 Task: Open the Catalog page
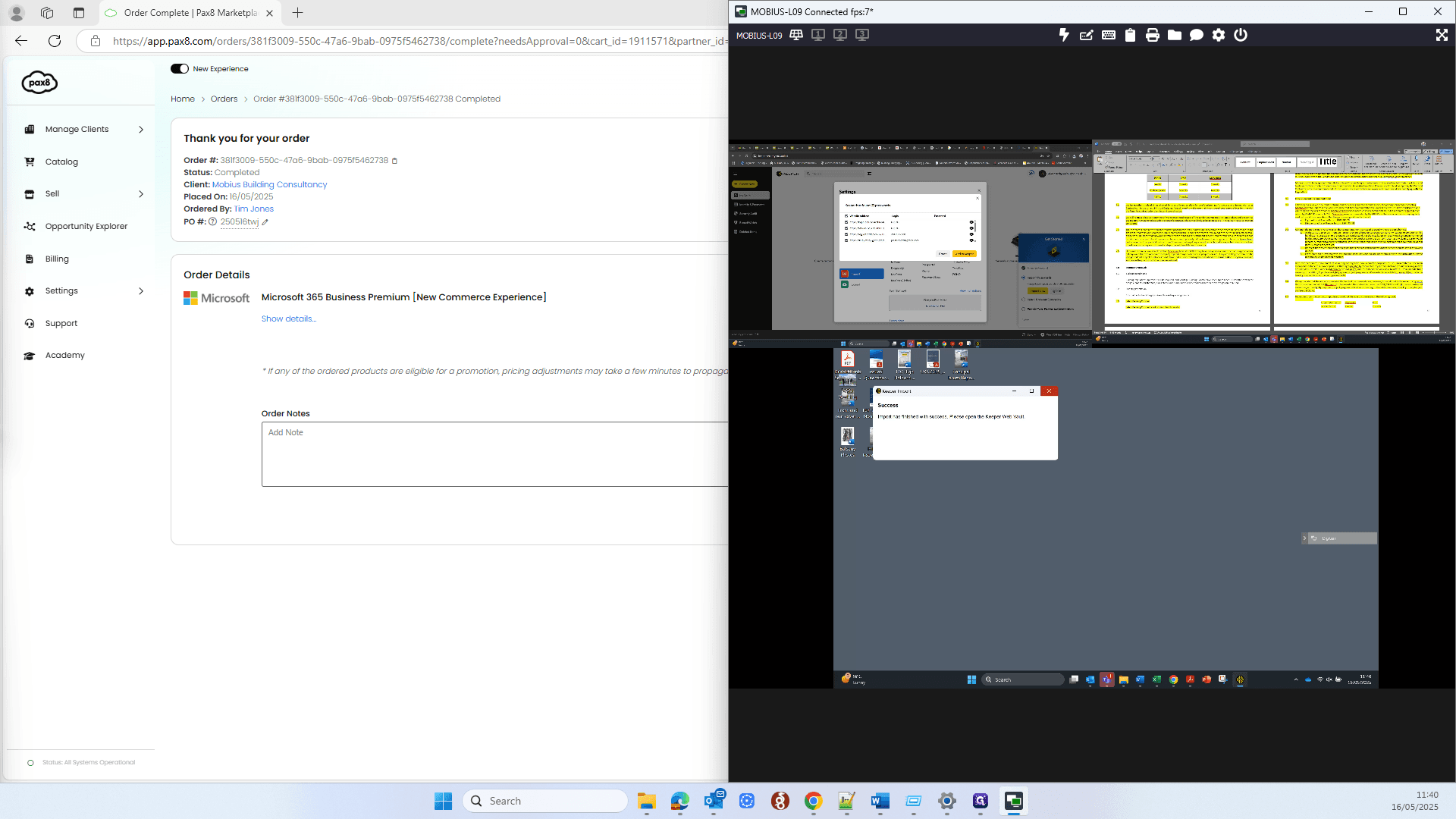tap(61, 162)
